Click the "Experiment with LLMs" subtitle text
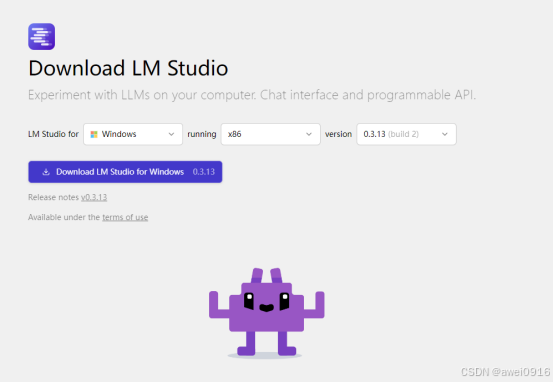 252,95
